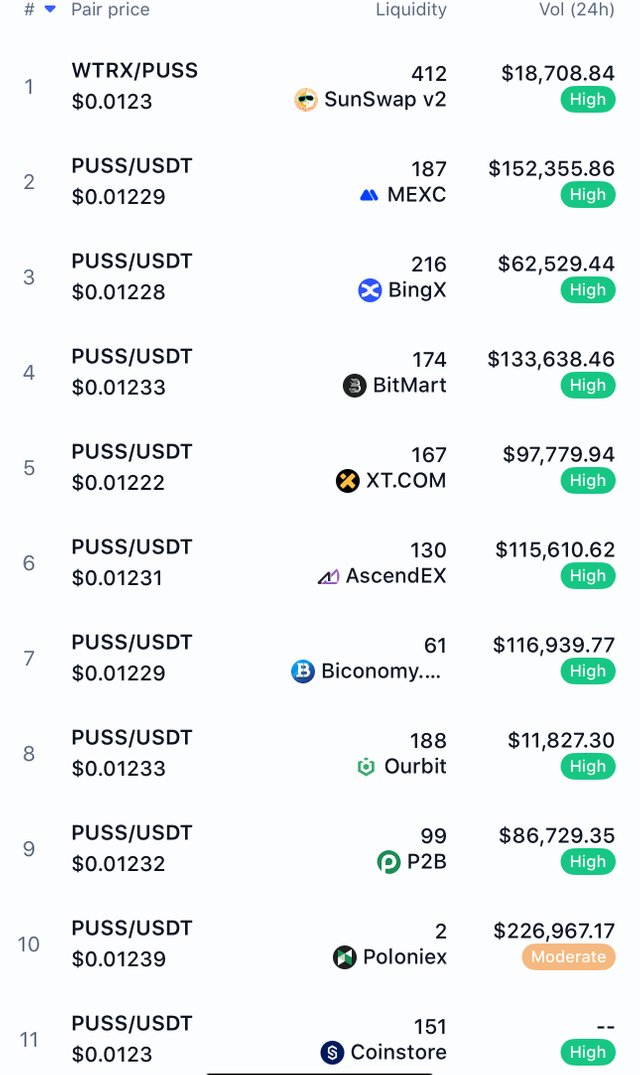640x1075 pixels.
Task: Select the $152,355.86 volume value
Action: tap(552, 169)
